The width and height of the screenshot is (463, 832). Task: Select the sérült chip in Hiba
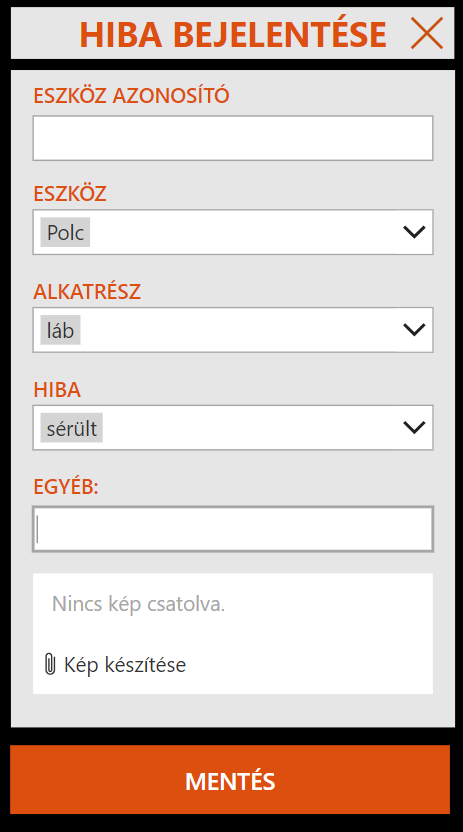point(72,428)
